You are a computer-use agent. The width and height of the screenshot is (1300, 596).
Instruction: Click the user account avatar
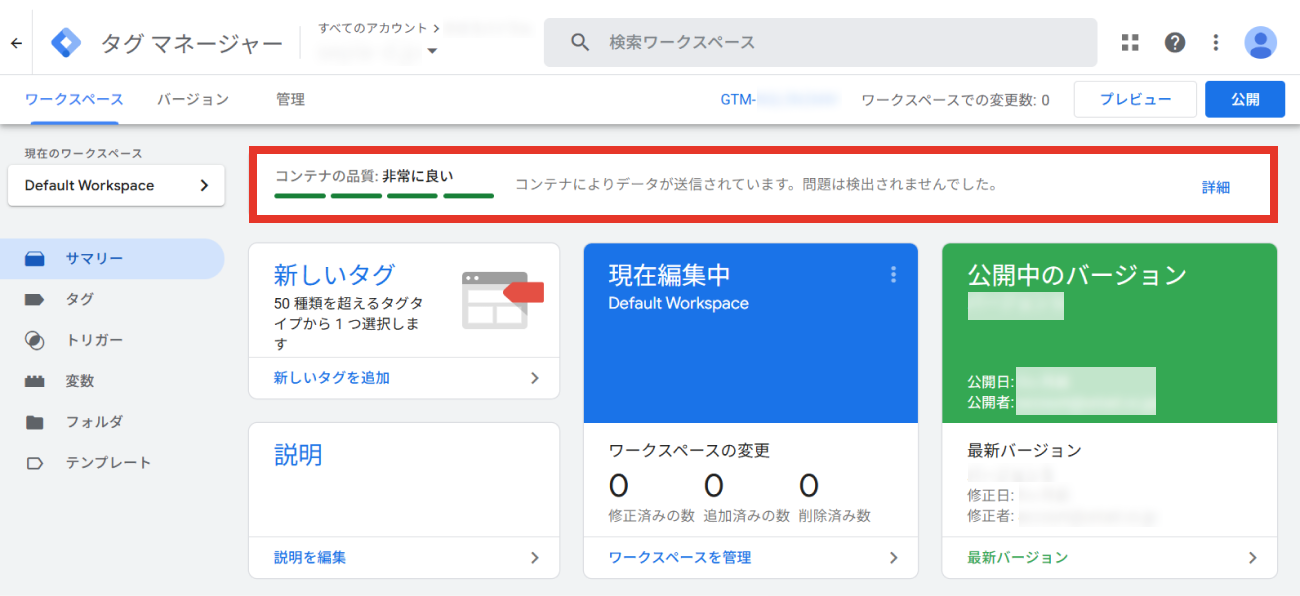pos(1260,42)
